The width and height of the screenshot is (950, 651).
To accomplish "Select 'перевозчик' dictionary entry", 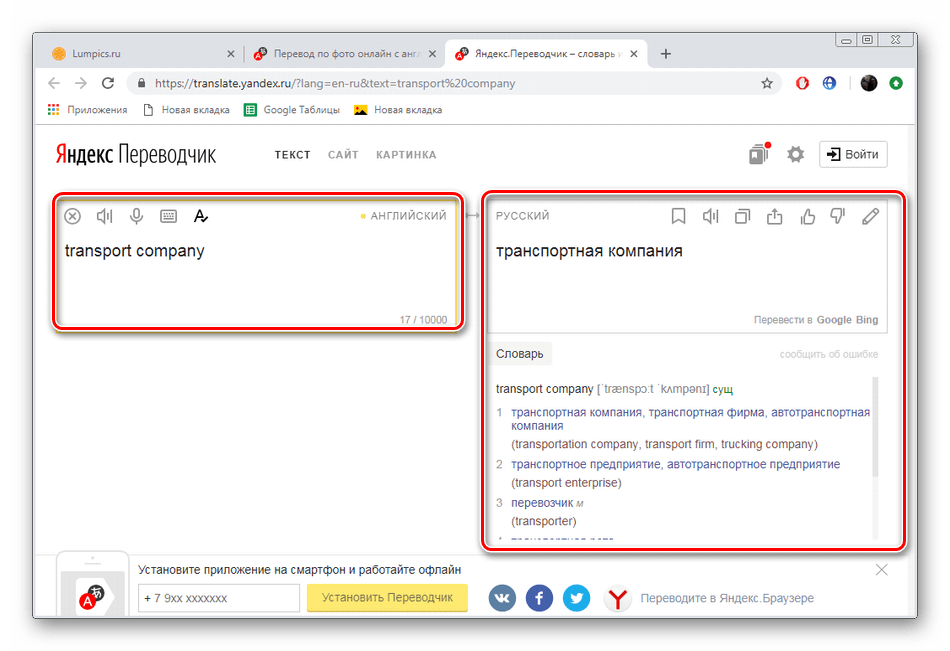I will pos(542,502).
